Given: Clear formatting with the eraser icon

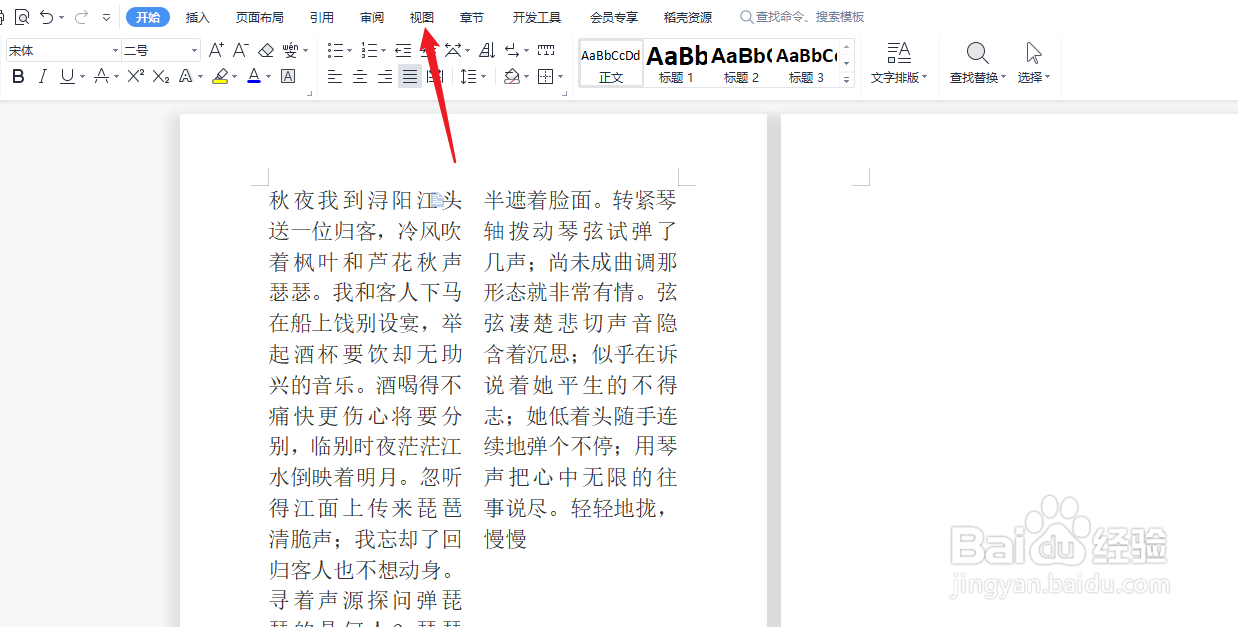Looking at the screenshot, I should (266, 50).
